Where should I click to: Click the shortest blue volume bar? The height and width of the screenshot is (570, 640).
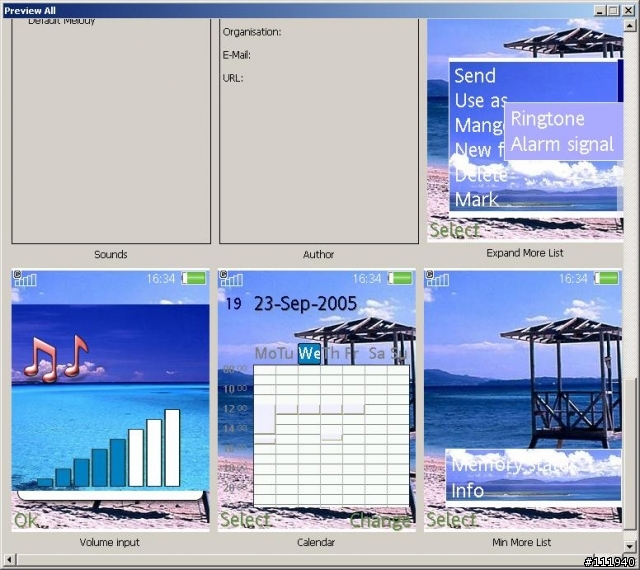pyautogui.click(x=45, y=483)
